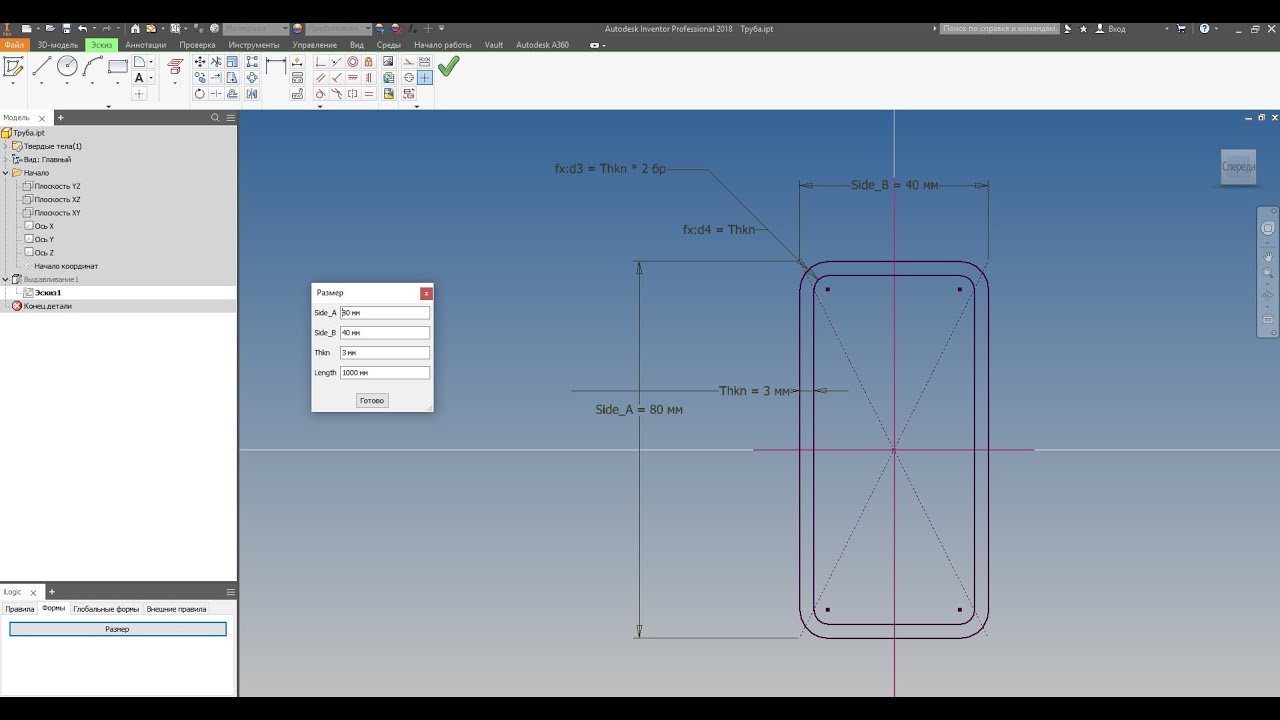Screen dimensions: 1280x720
Task: Open the model browser hamburger menu
Action: click(230, 118)
